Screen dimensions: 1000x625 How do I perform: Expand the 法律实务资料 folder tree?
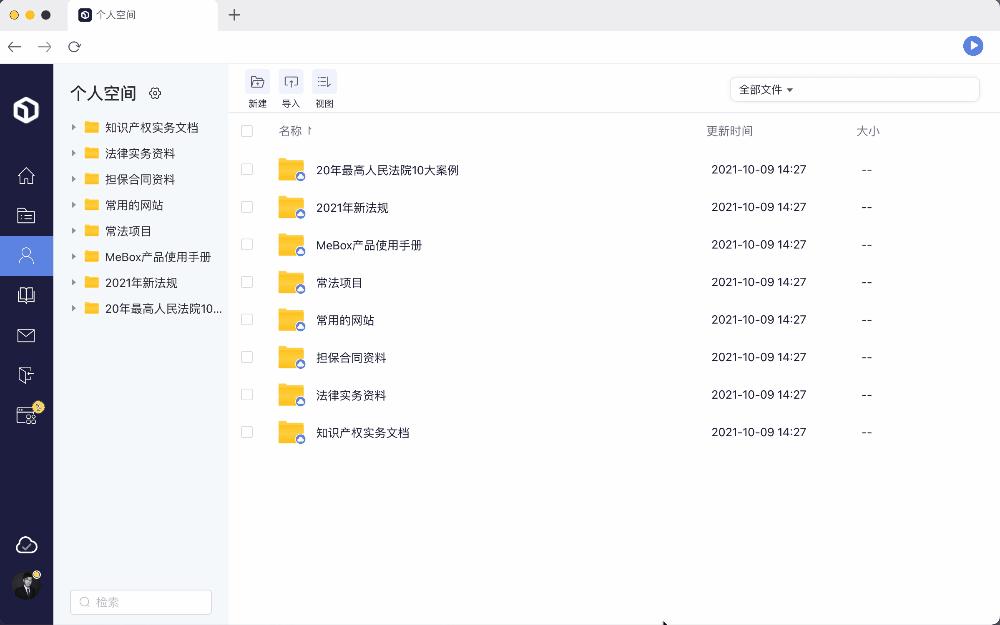coord(71,153)
